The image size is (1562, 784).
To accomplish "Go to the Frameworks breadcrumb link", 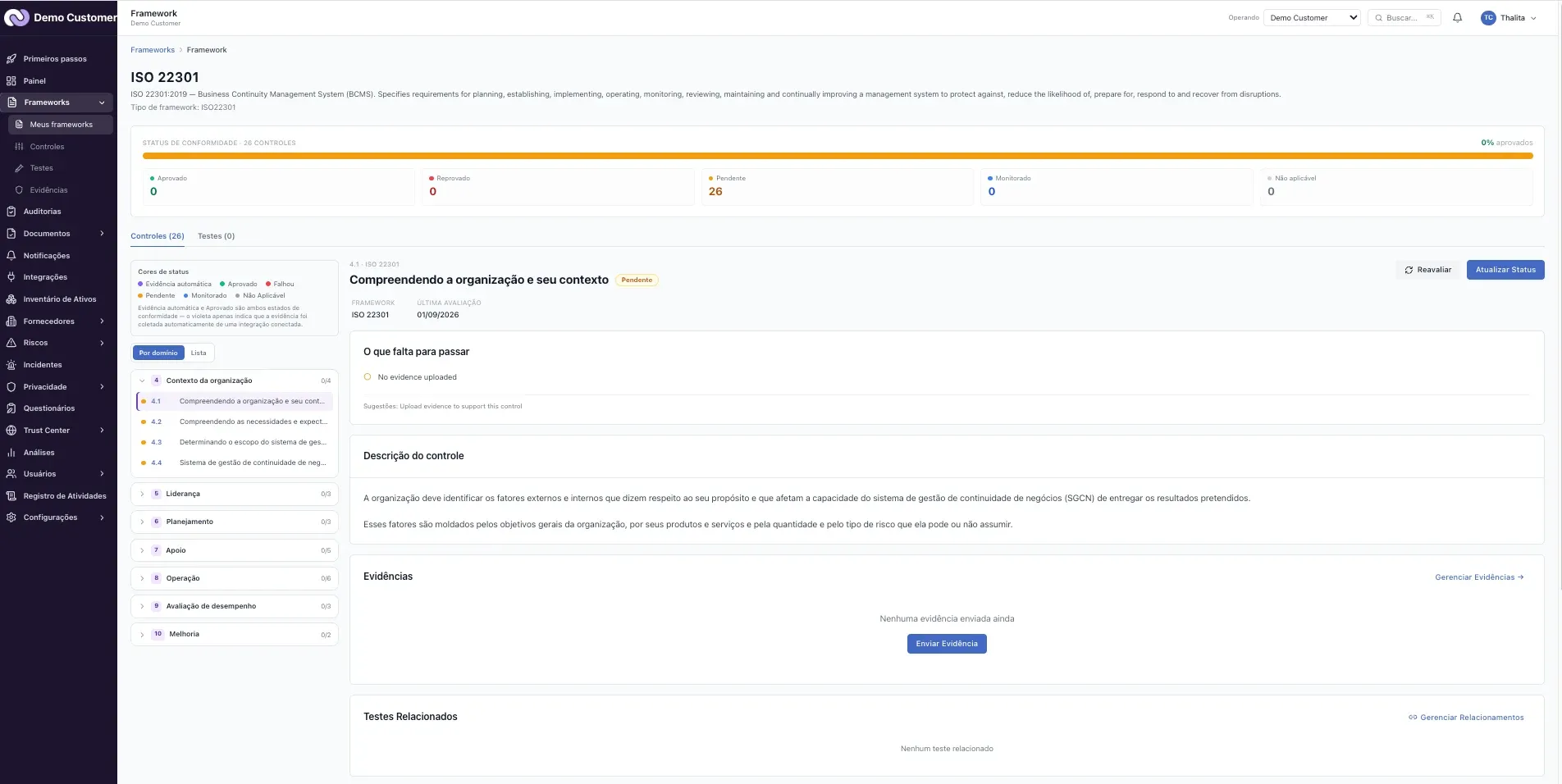I will tap(153, 50).
